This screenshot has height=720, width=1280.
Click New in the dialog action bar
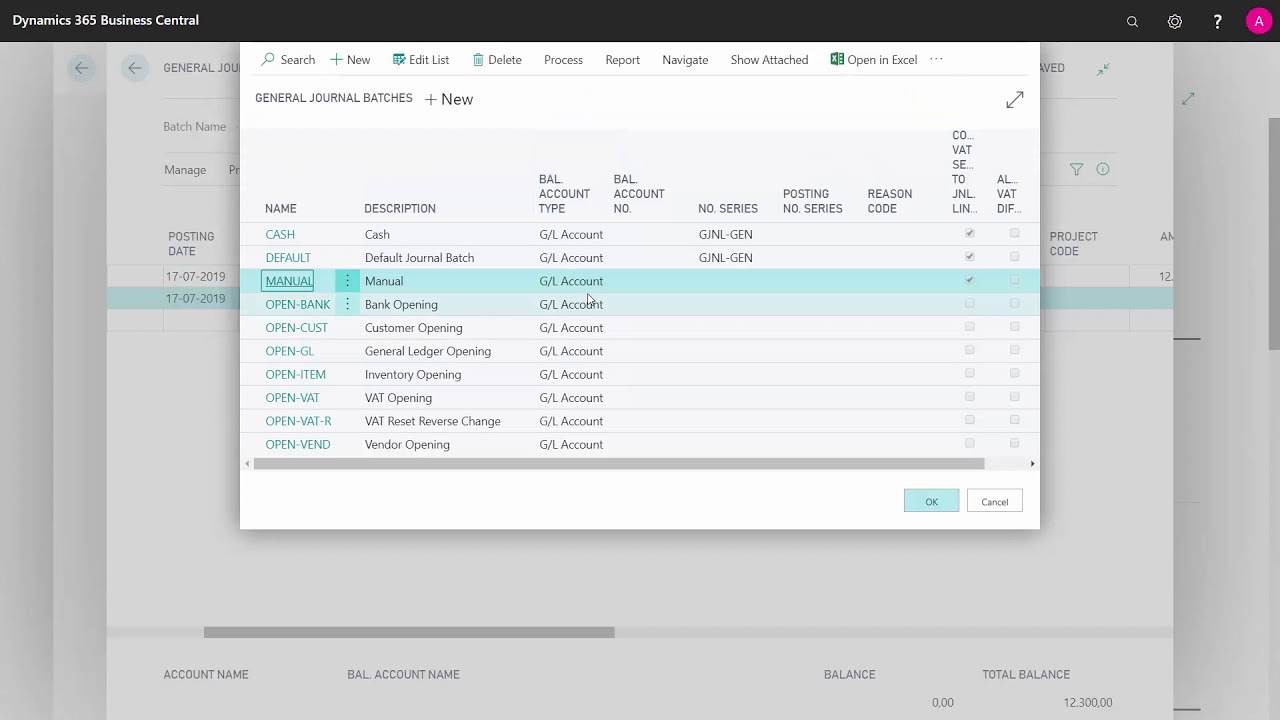(350, 60)
